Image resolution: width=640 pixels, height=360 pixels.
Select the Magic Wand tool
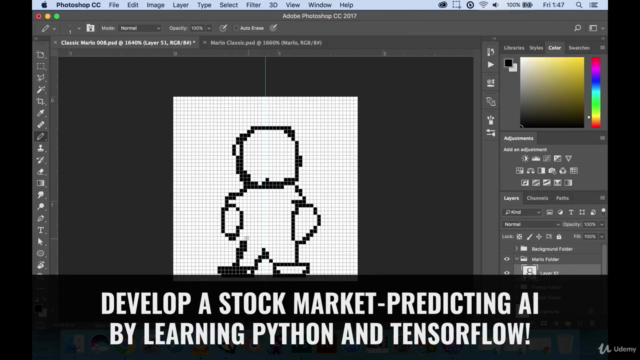coord(40,89)
